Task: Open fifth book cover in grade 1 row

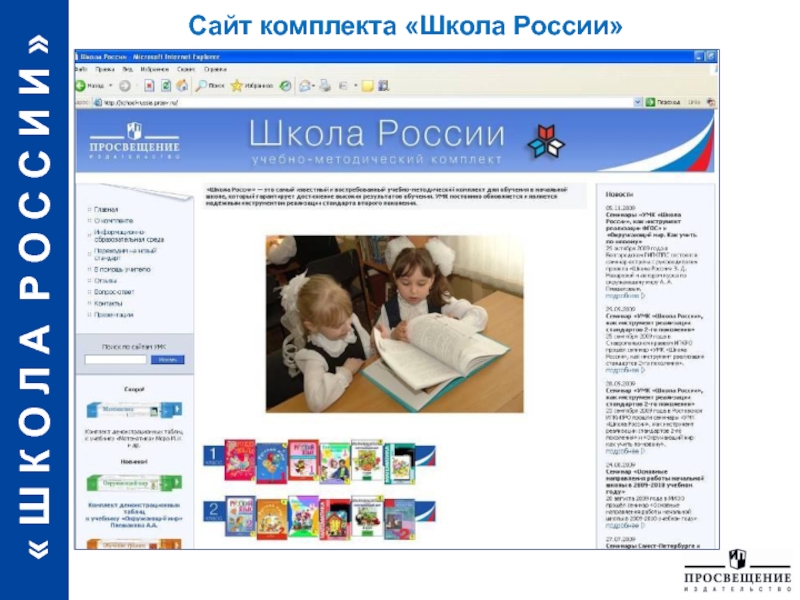Action: click(367, 460)
